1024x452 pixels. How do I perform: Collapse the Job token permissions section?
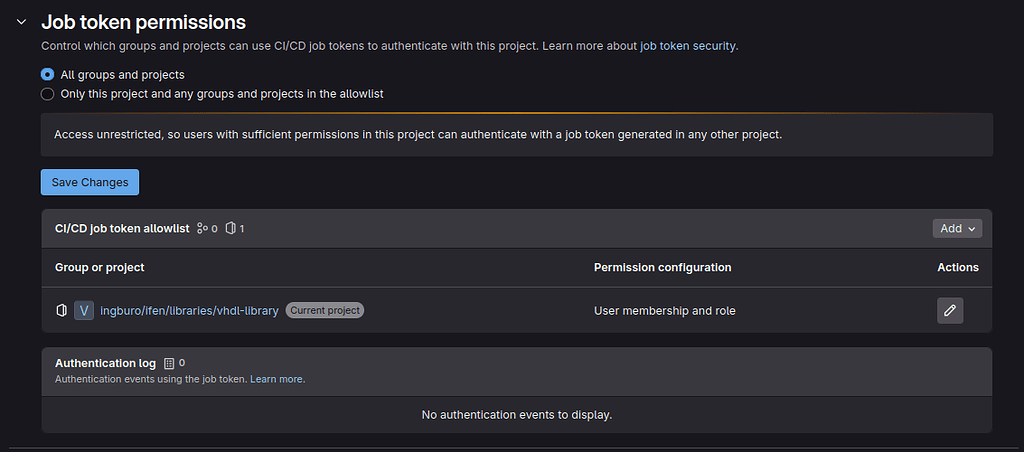[x=20, y=22]
